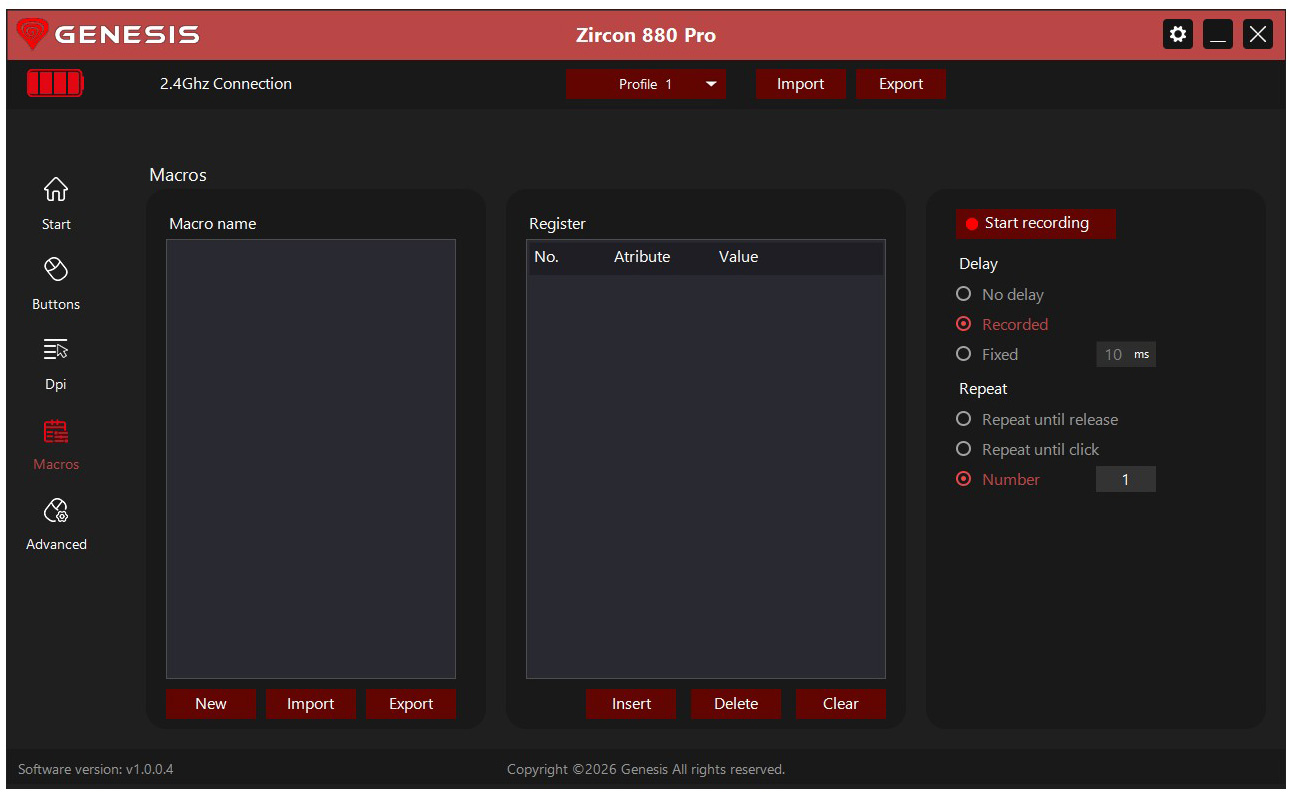Open the Start page from the sidebar
The height and width of the screenshot is (797, 1292).
click(x=56, y=203)
